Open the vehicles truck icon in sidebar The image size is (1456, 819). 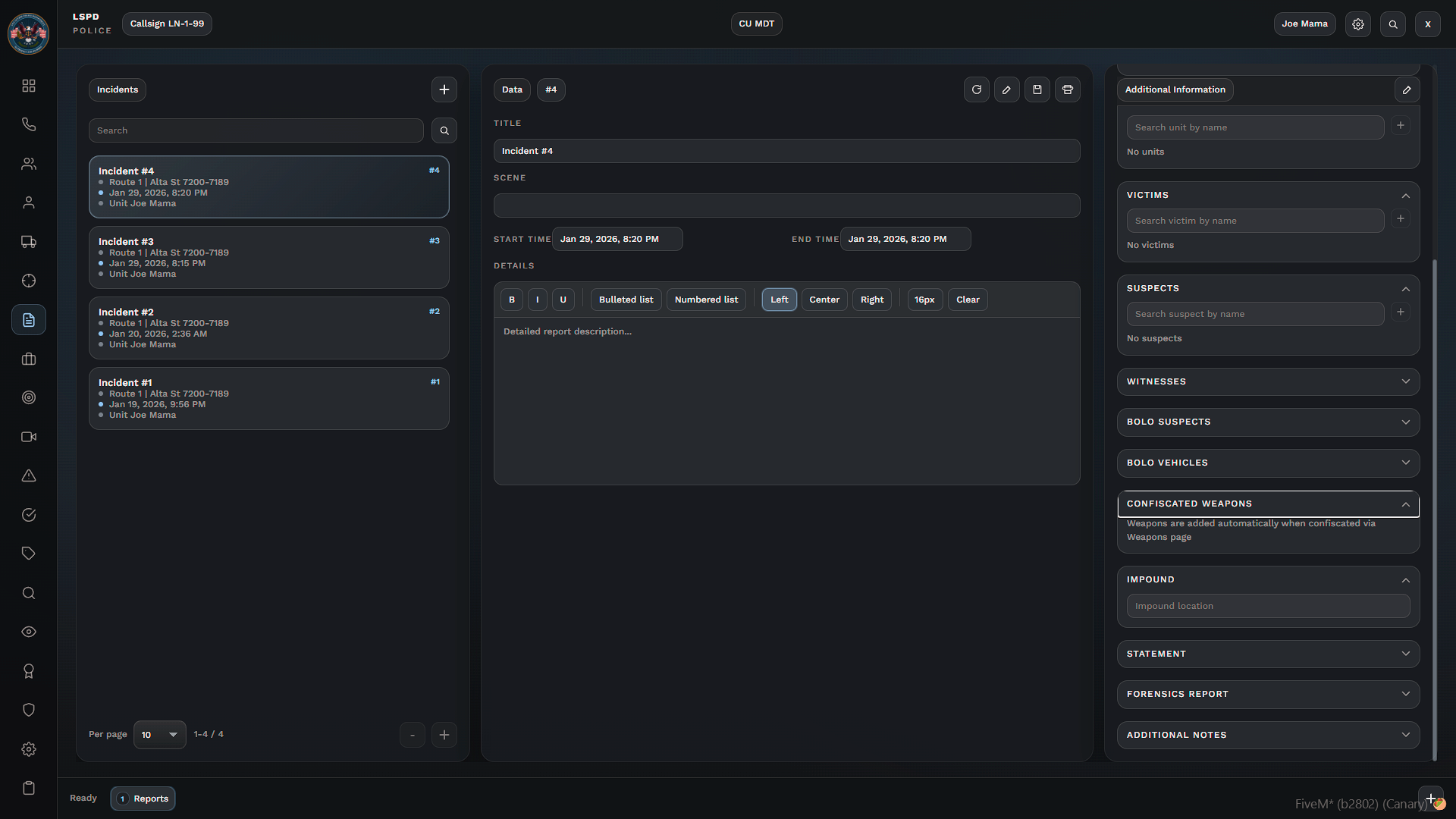point(29,242)
